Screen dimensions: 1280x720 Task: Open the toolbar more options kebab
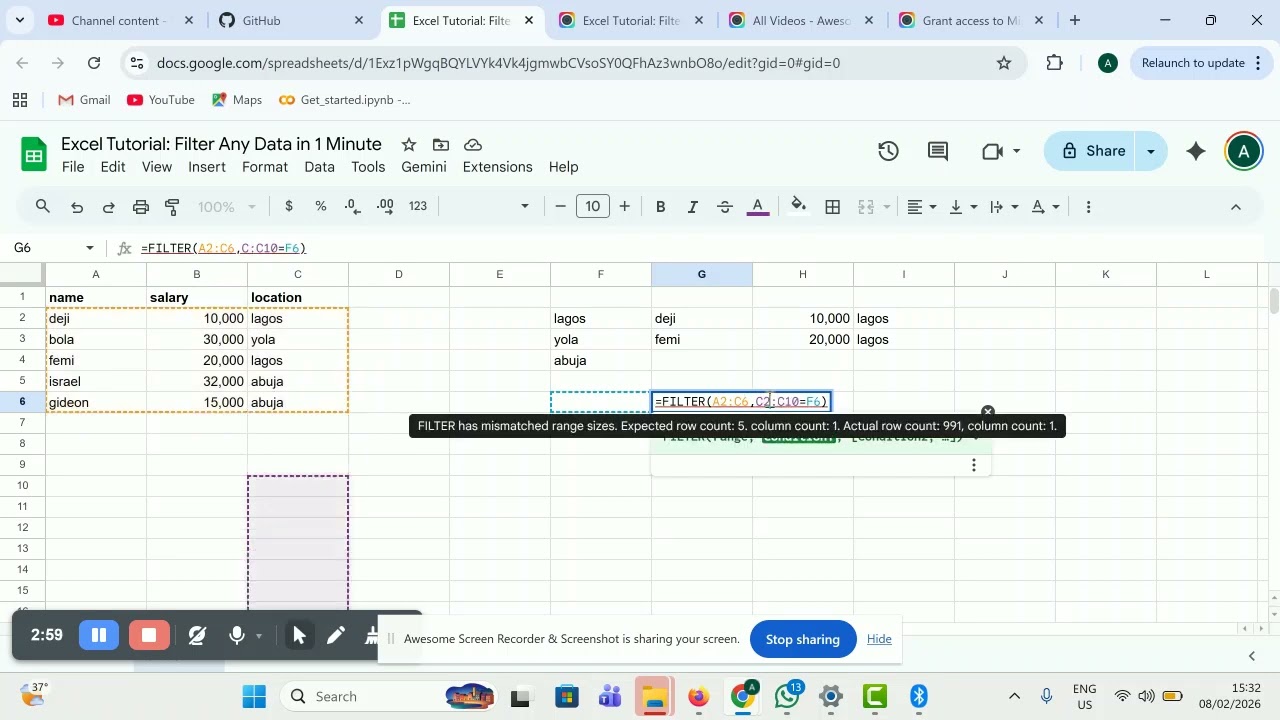pos(1088,207)
